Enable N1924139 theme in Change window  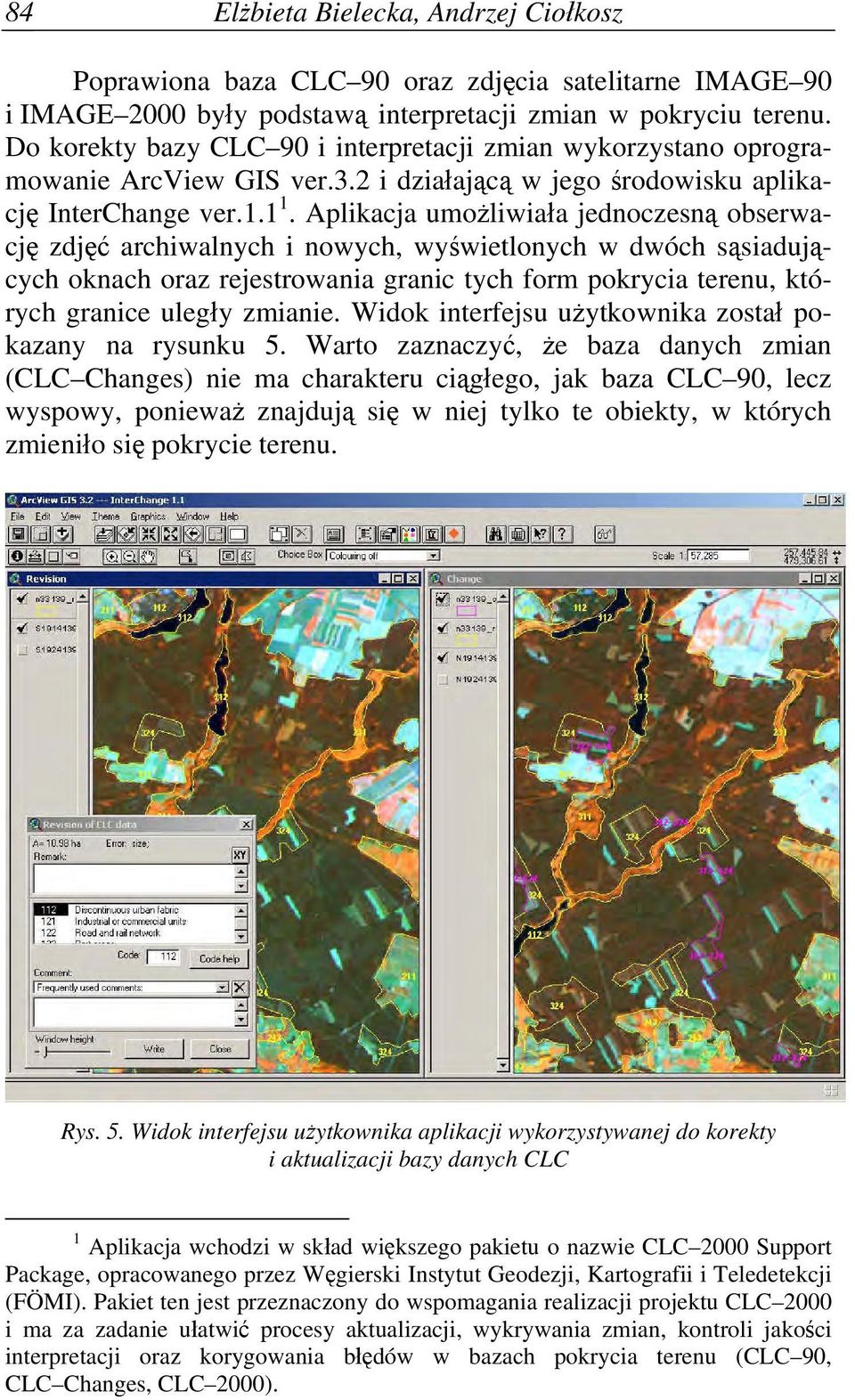click(443, 680)
